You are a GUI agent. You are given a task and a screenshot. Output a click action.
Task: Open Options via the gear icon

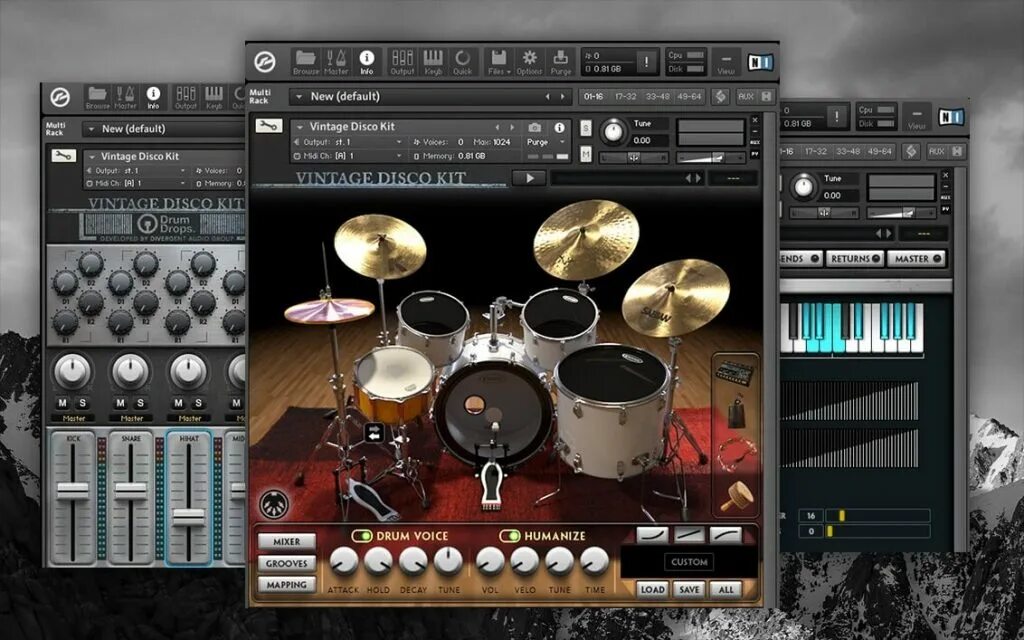530,58
